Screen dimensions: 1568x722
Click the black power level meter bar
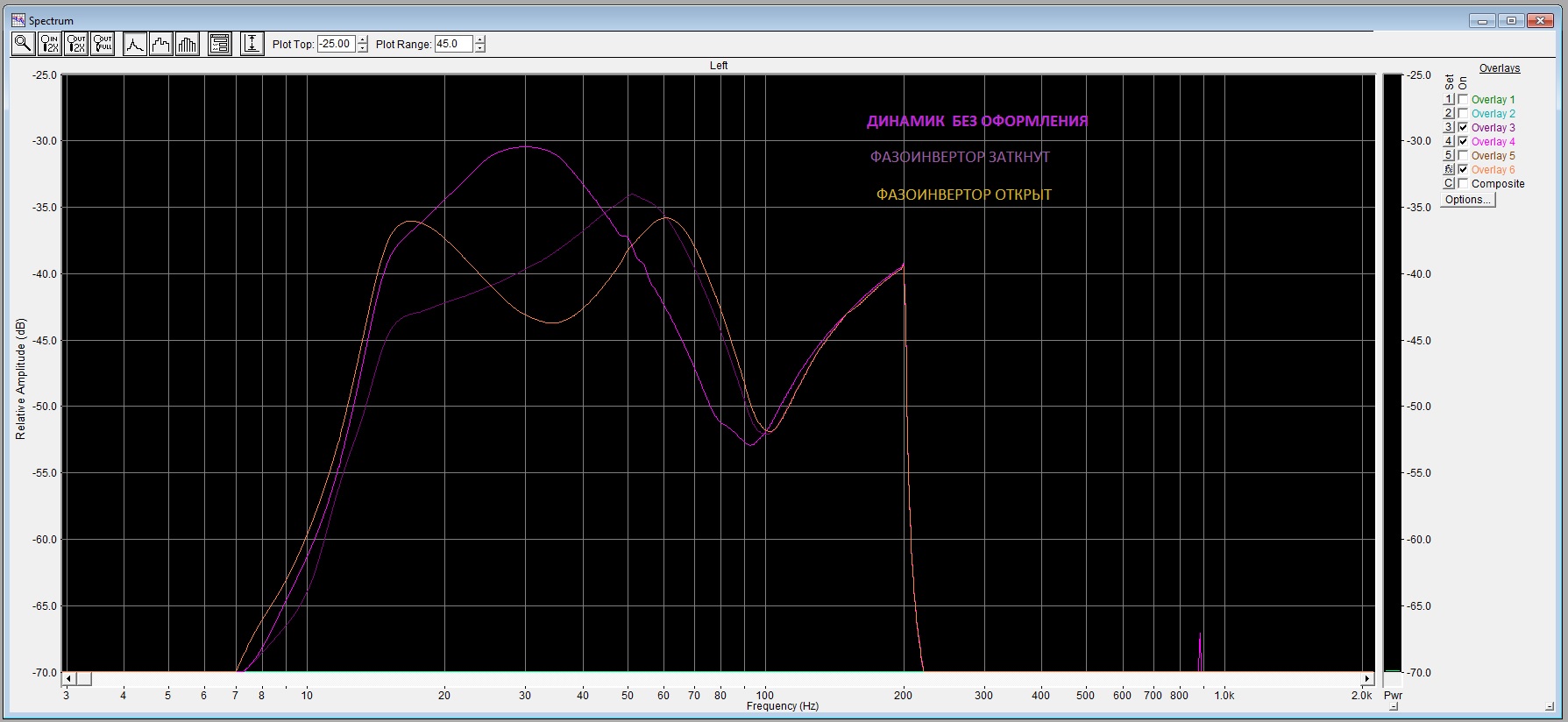(1393, 372)
